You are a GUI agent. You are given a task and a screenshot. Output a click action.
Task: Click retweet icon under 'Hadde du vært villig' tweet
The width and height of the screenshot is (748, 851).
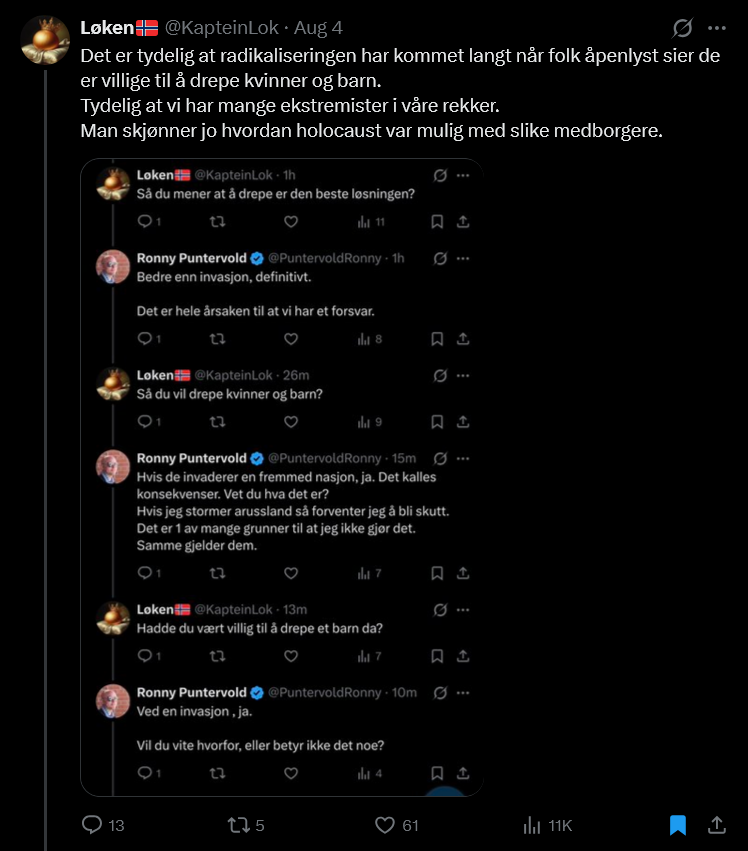tap(218, 656)
